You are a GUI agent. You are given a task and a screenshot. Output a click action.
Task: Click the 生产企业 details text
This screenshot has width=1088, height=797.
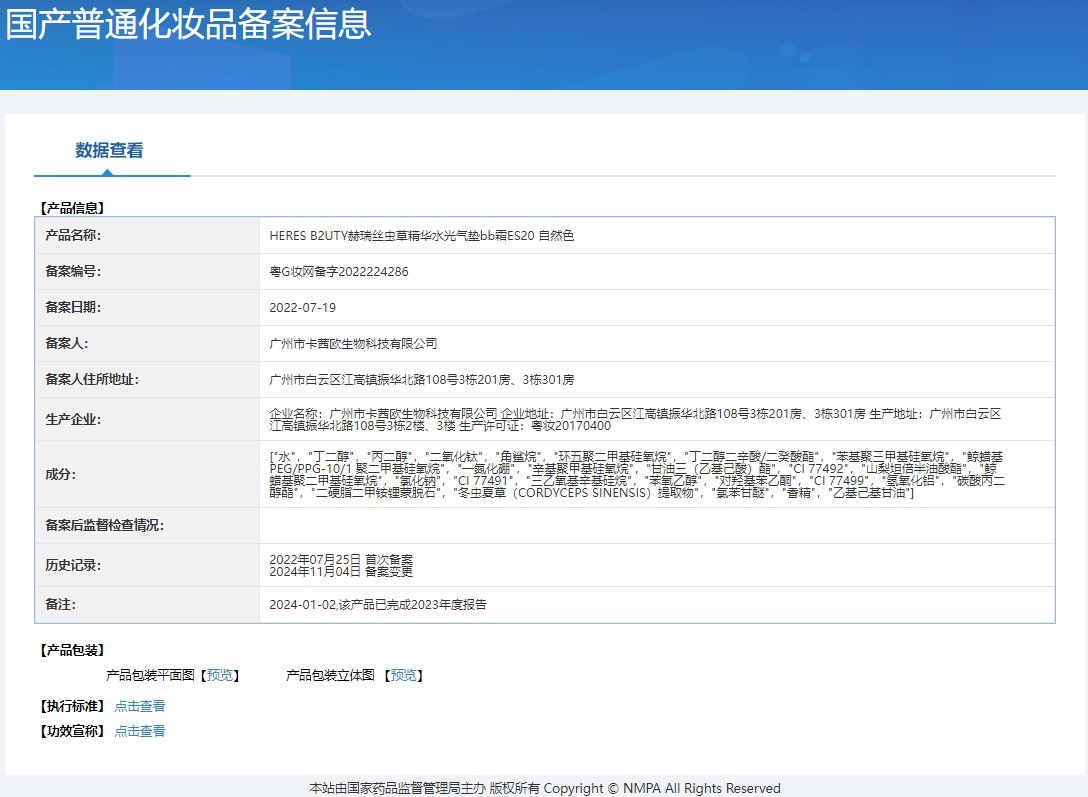pyautogui.click(x=635, y=419)
